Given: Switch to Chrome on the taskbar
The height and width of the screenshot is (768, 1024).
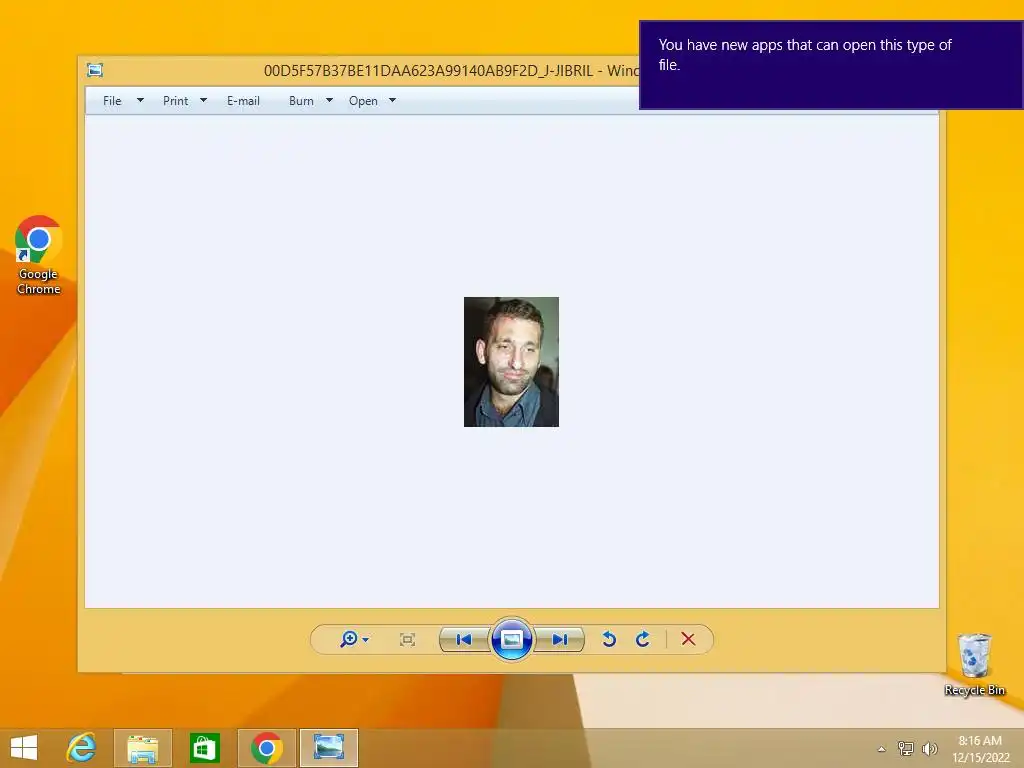Looking at the screenshot, I should (x=266, y=748).
